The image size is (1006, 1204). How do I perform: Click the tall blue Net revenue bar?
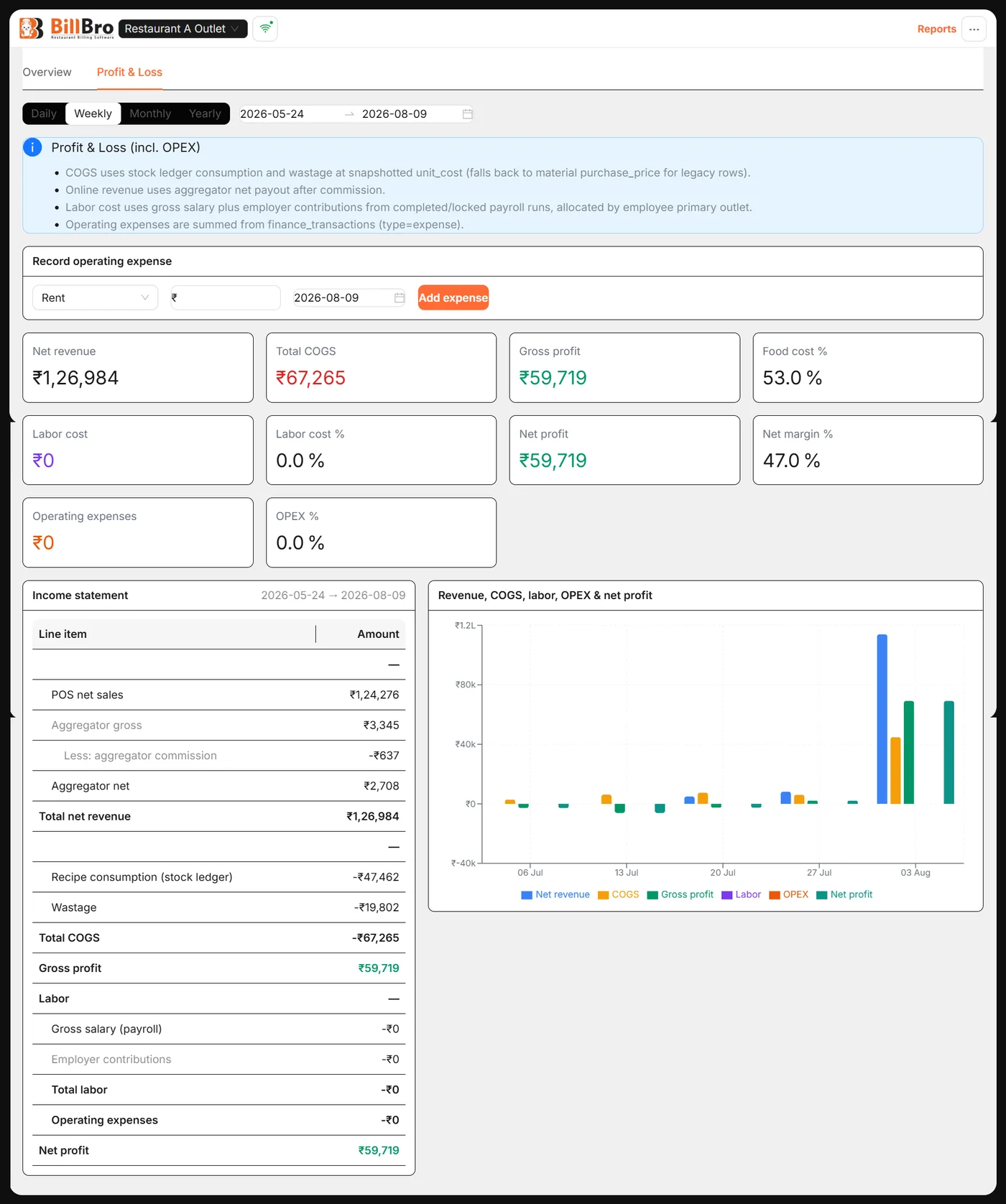[882, 719]
